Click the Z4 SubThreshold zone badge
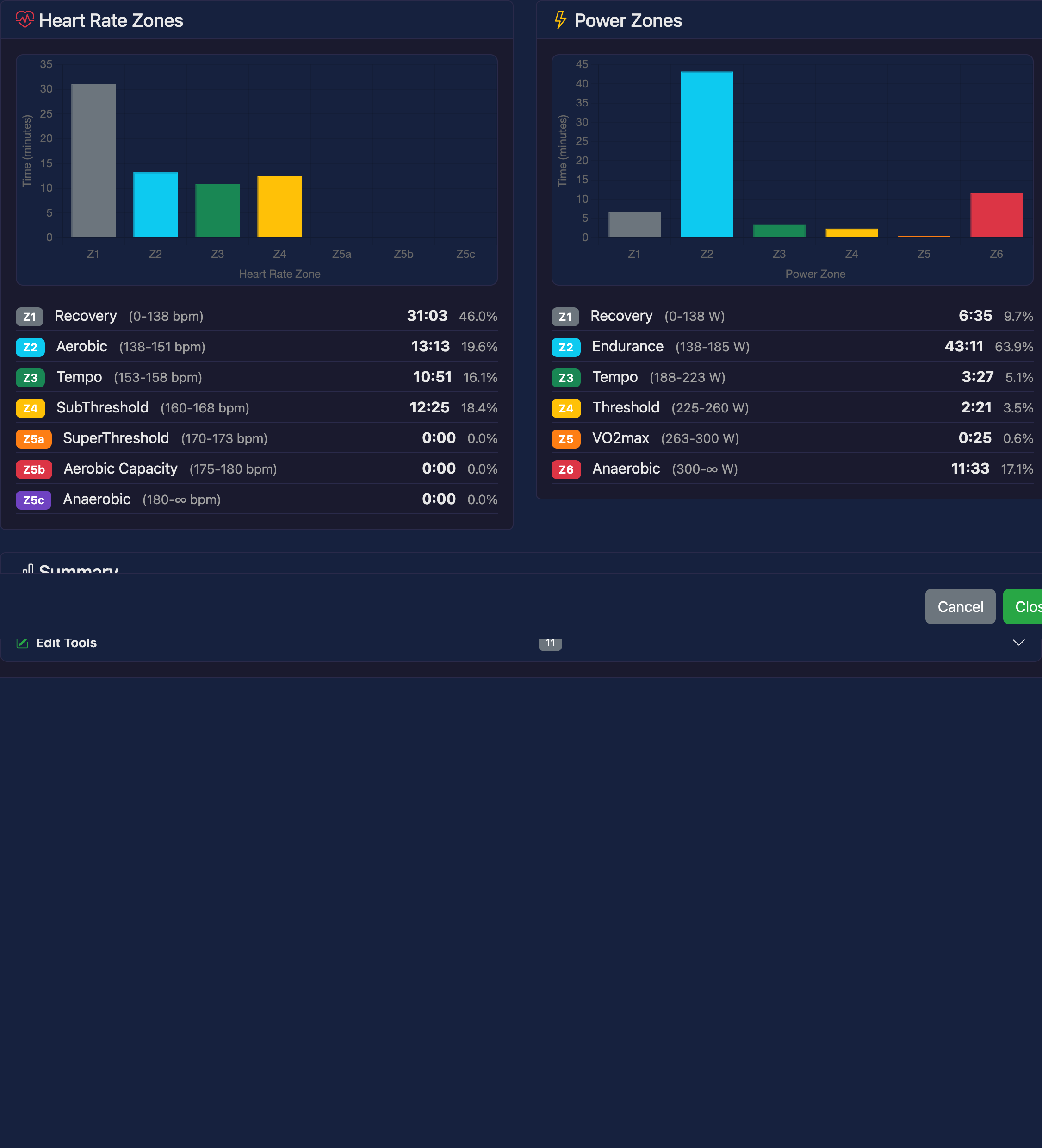The height and width of the screenshot is (1148, 1042). [x=30, y=408]
